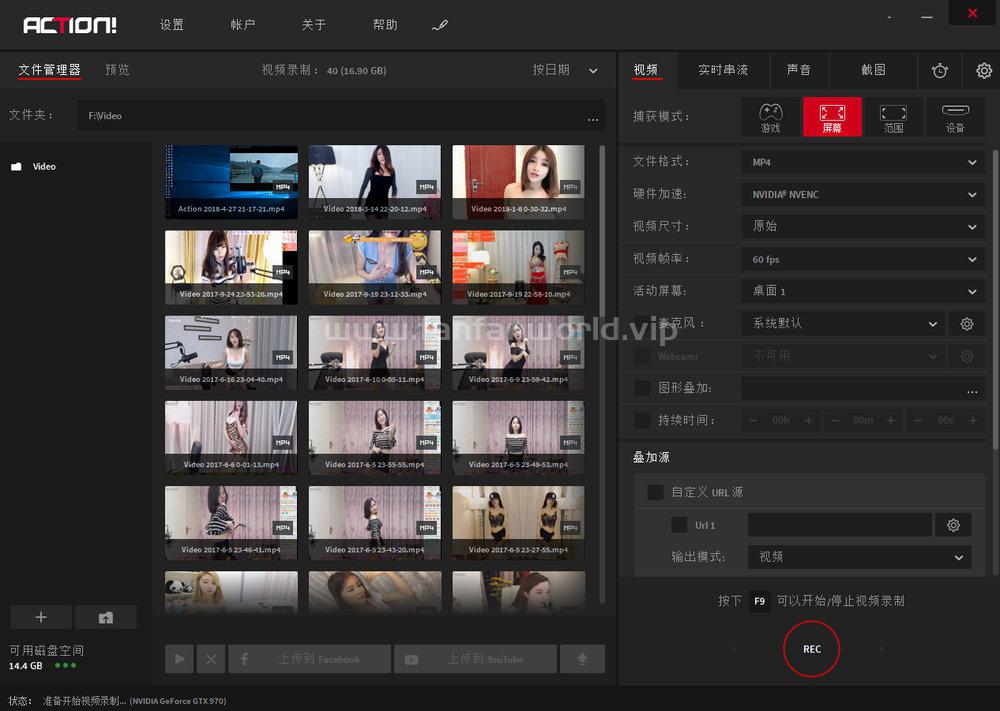The image size is (1000, 711).
Task: Switch to the screenshot tab
Action: (x=873, y=70)
